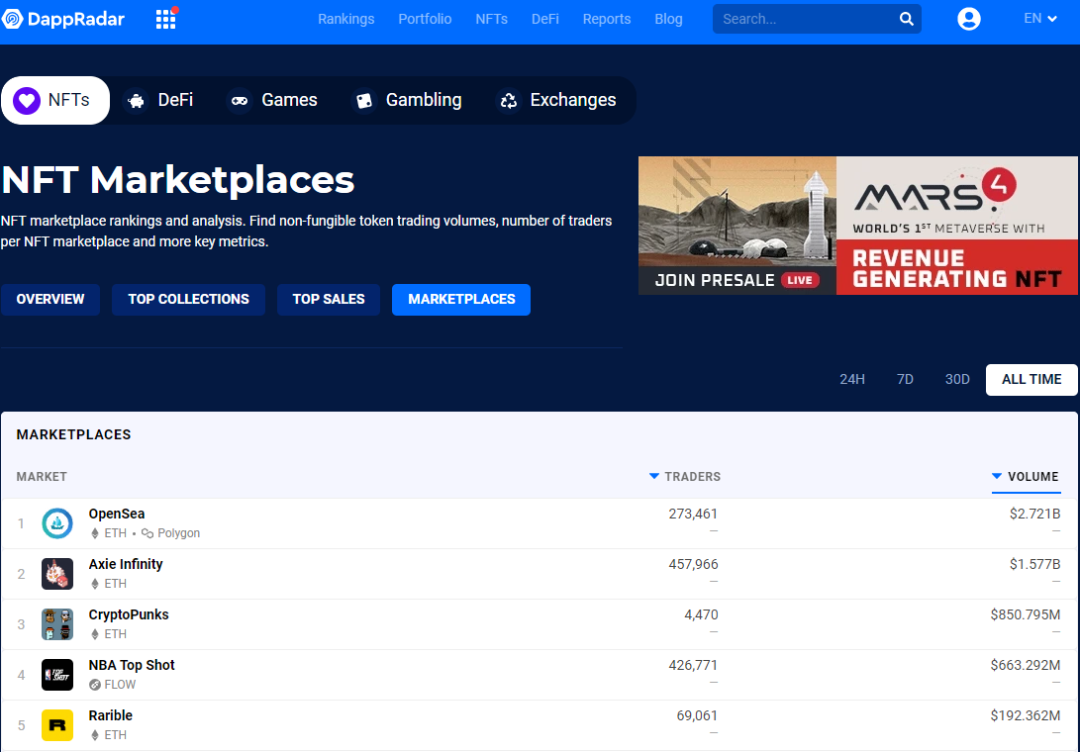Click the Axie Infinity logo icon
The image size is (1080, 752).
pyautogui.click(x=57, y=574)
